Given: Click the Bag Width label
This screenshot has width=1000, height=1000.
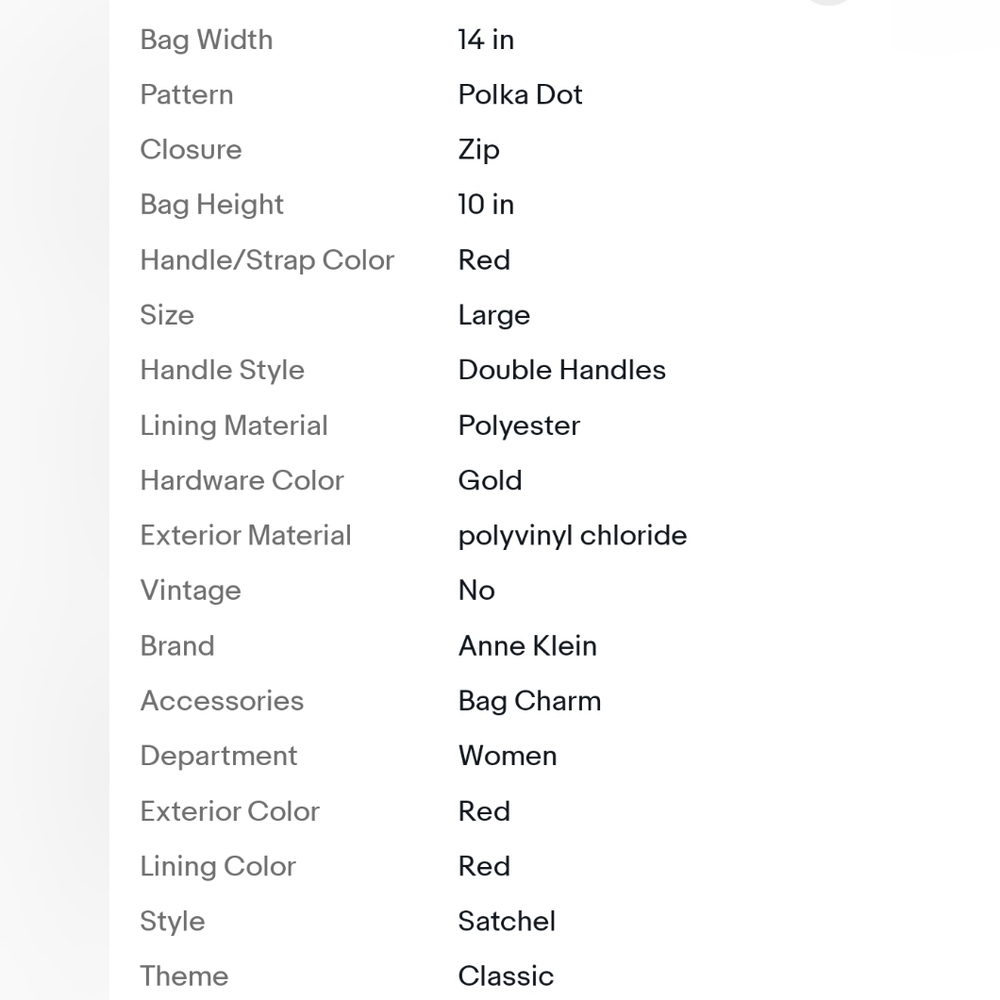Looking at the screenshot, I should [x=207, y=40].
